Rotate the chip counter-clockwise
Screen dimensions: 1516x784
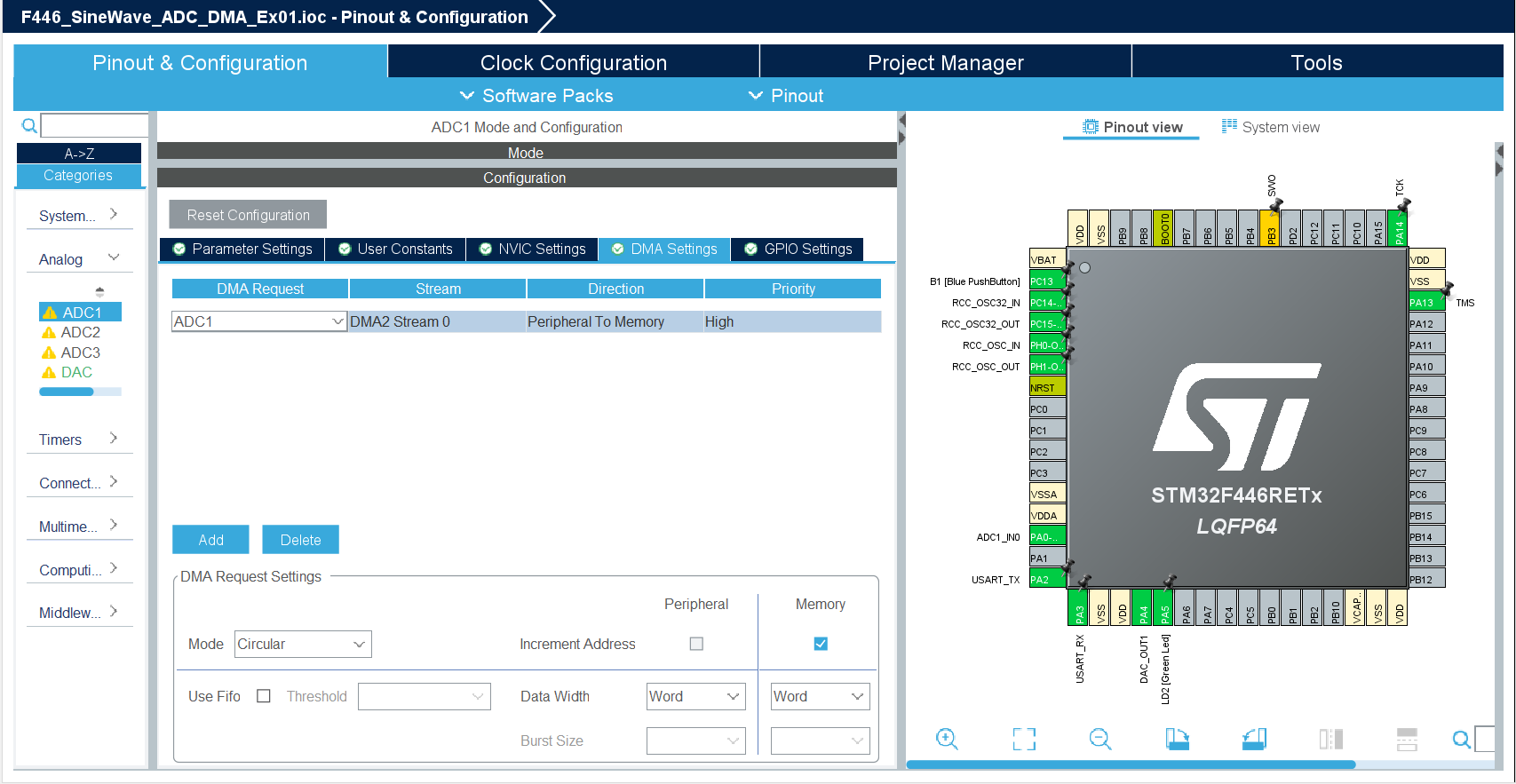click(1254, 739)
